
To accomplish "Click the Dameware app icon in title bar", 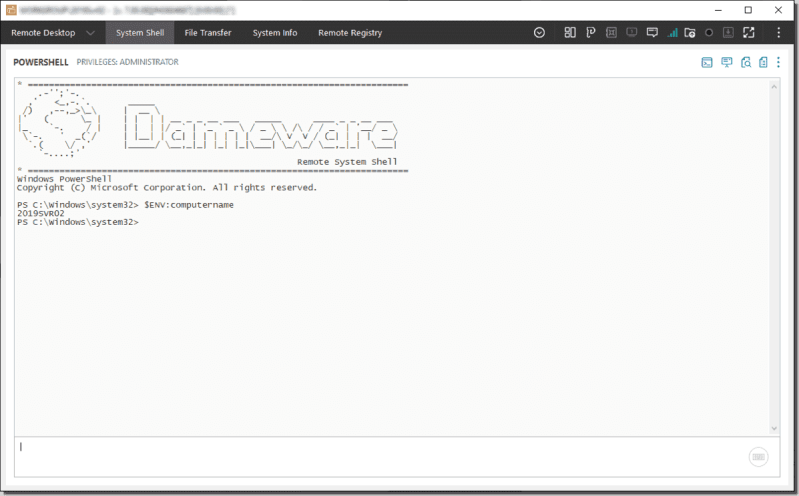I will (11, 10).
